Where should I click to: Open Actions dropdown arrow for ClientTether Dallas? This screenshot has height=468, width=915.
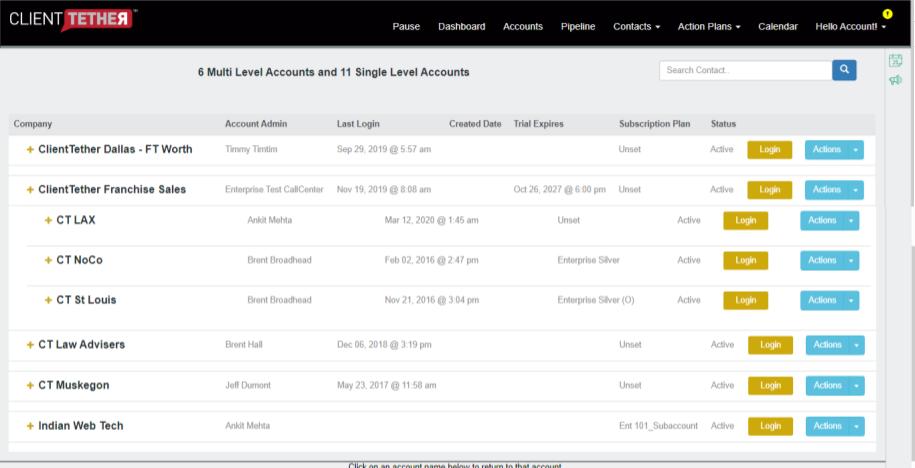[x=855, y=150]
